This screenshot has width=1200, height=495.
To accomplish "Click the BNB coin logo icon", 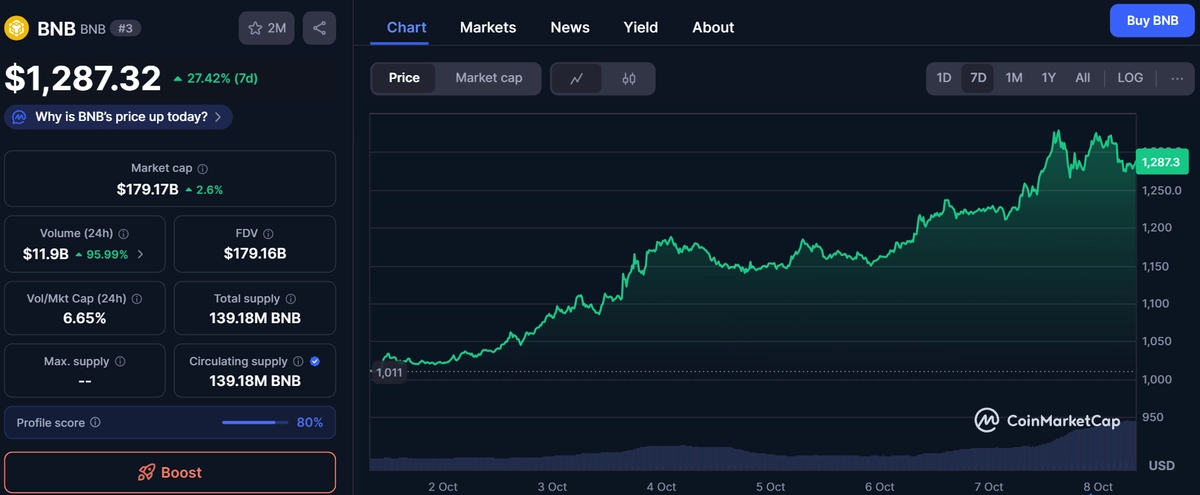I will click(17, 28).
